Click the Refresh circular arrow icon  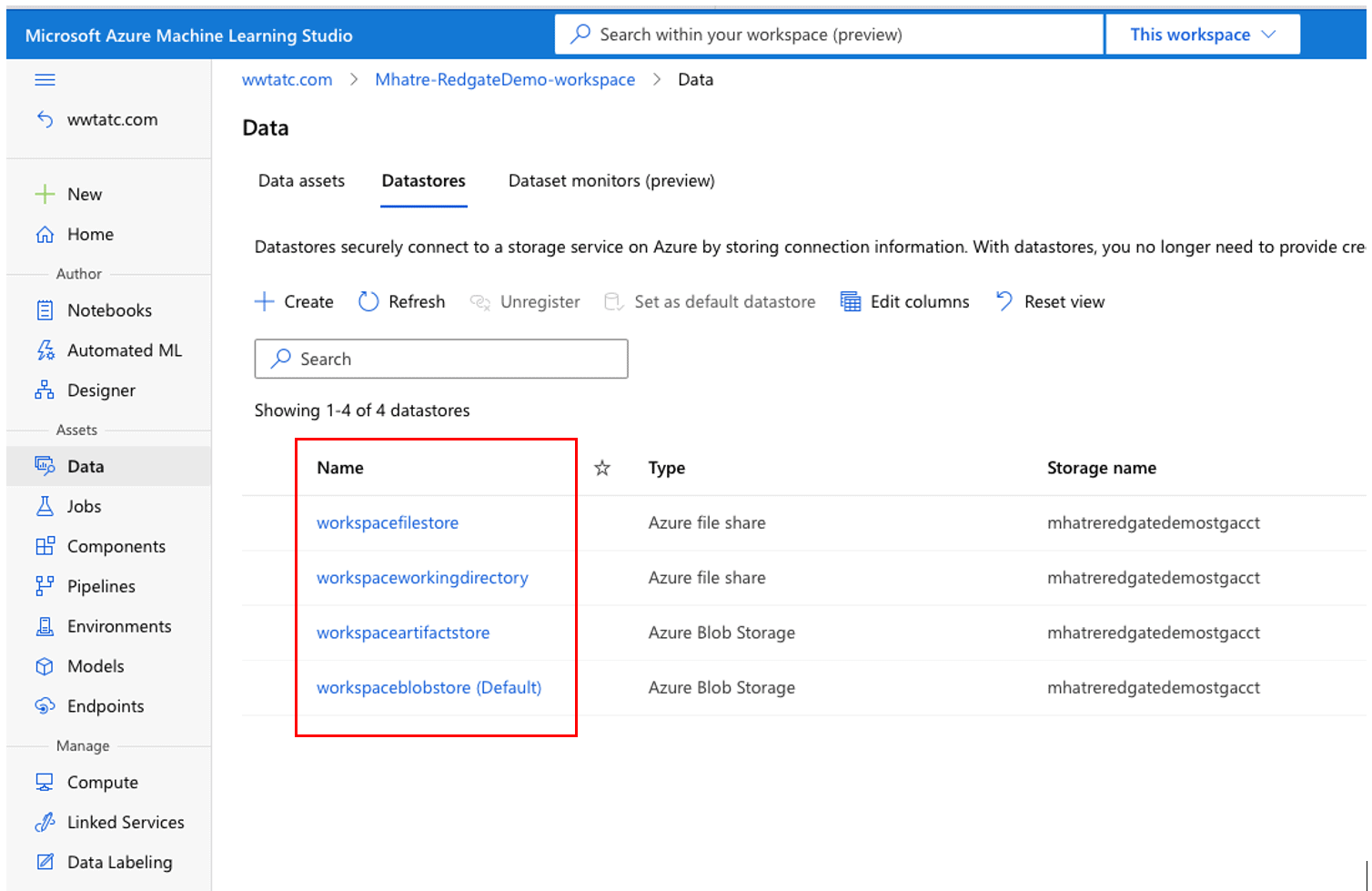click(368, 301)
